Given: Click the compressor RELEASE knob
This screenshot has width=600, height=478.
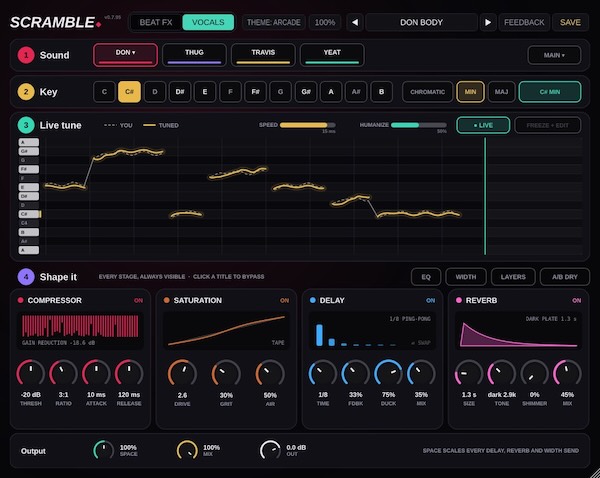Looking at the screenshot, I should coord(129,374).
